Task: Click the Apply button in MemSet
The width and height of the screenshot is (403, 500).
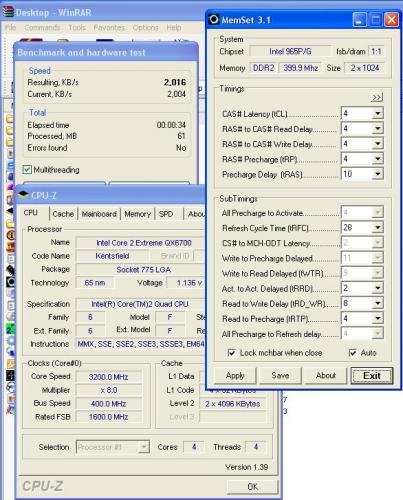Action: (x=235, y=376)
